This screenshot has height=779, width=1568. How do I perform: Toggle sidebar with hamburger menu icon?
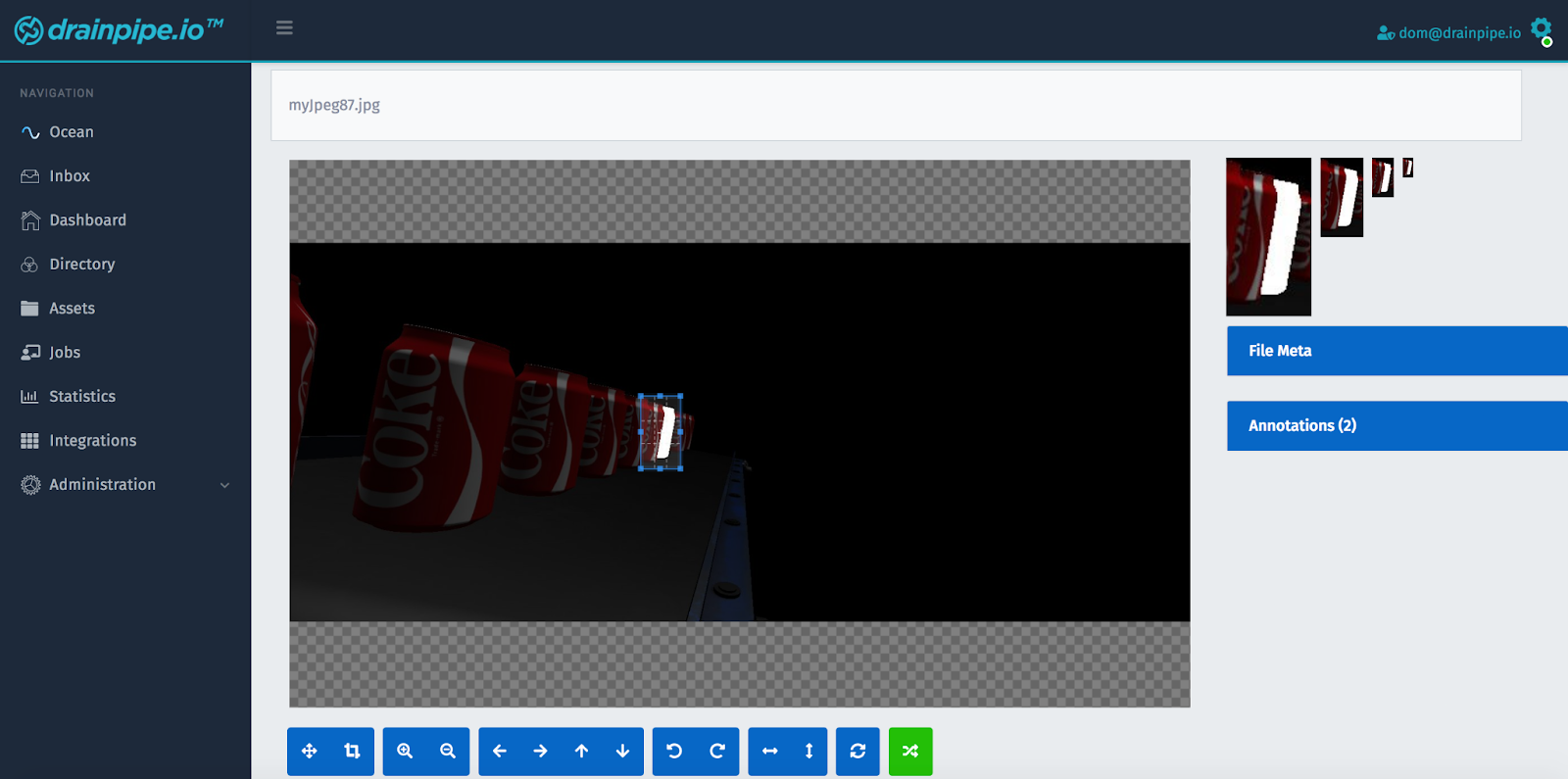point(284,28)
